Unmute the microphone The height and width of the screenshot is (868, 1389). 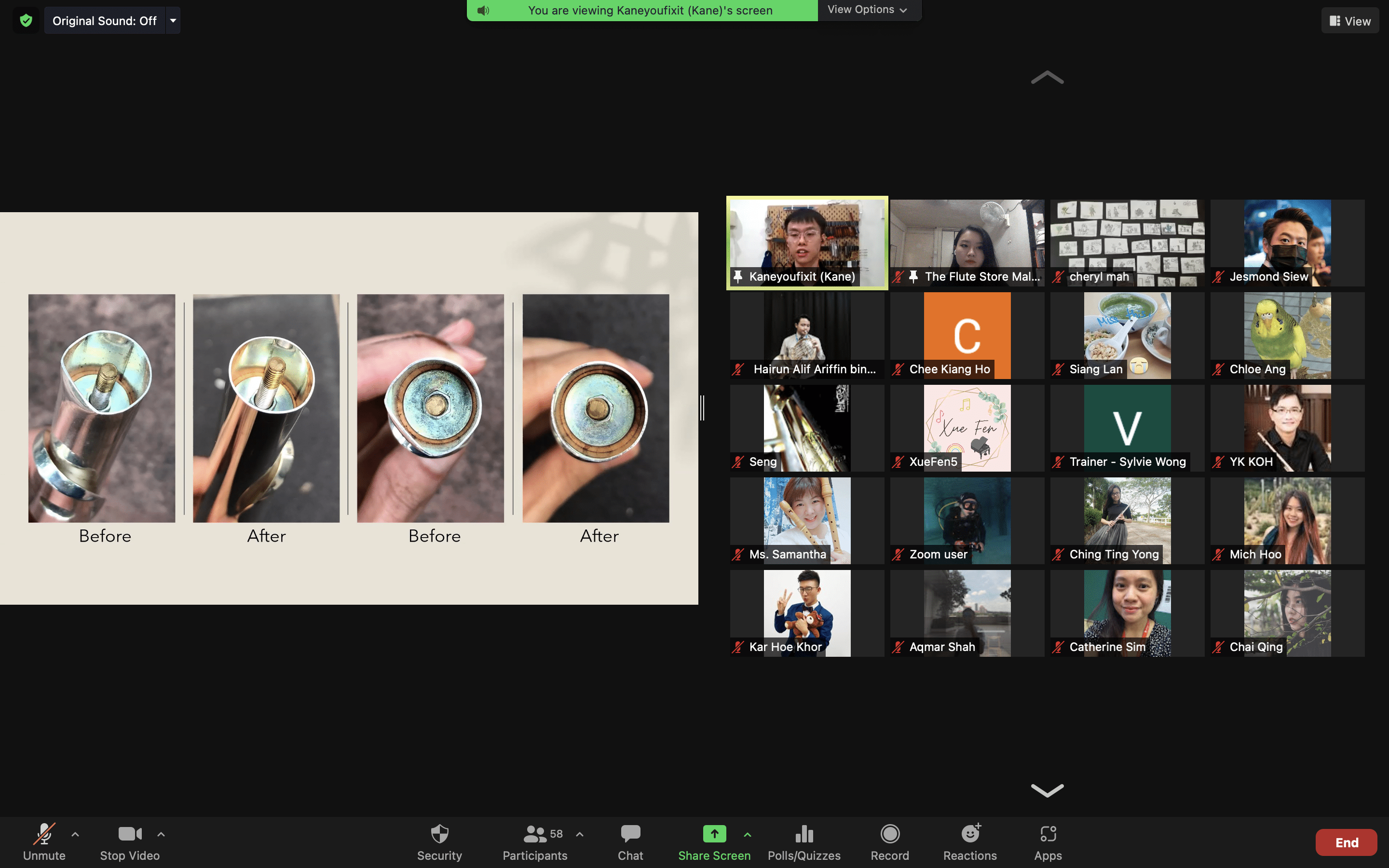click(43, 841)
